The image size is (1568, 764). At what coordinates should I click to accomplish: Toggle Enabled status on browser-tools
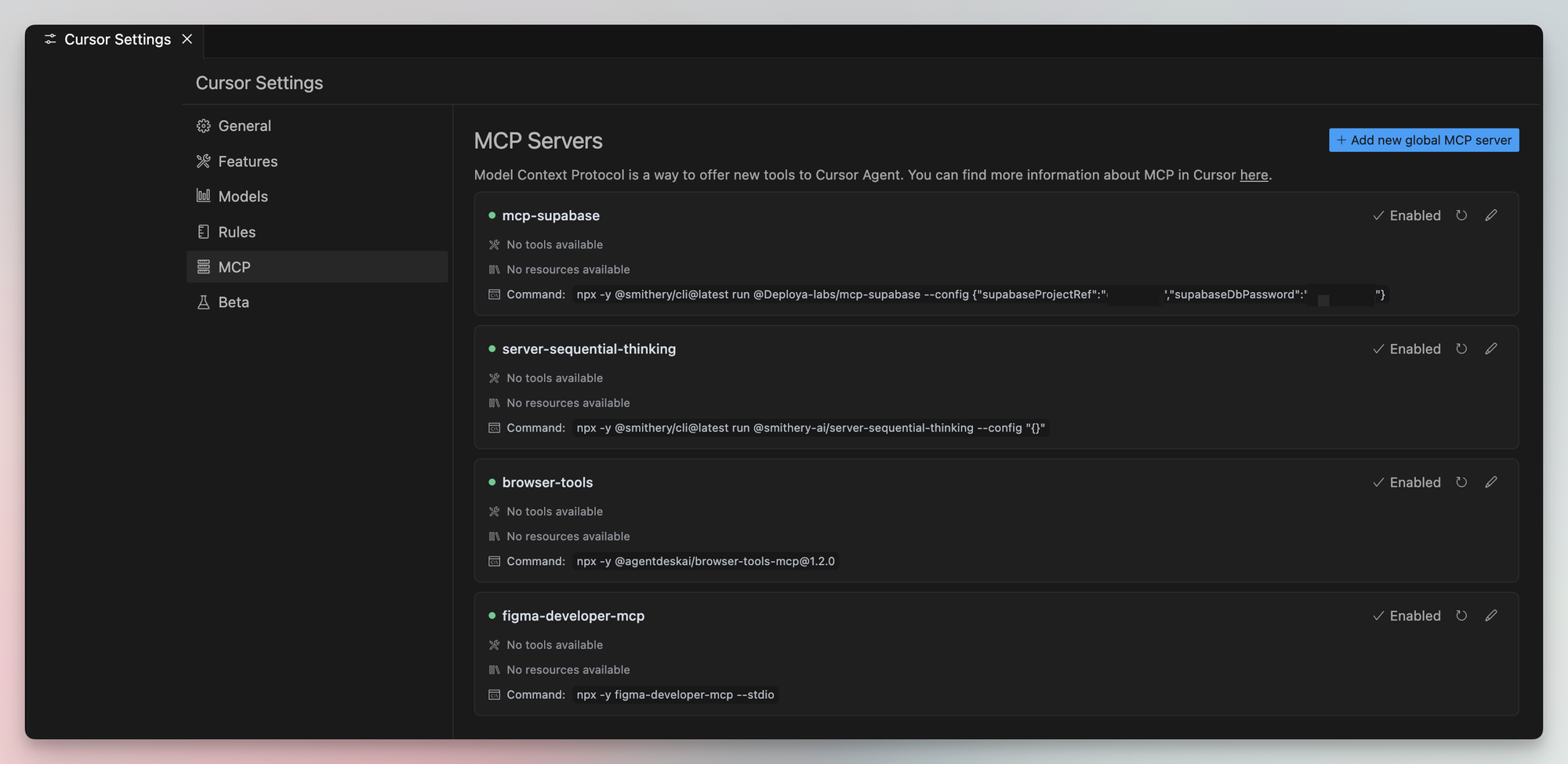1406,482
